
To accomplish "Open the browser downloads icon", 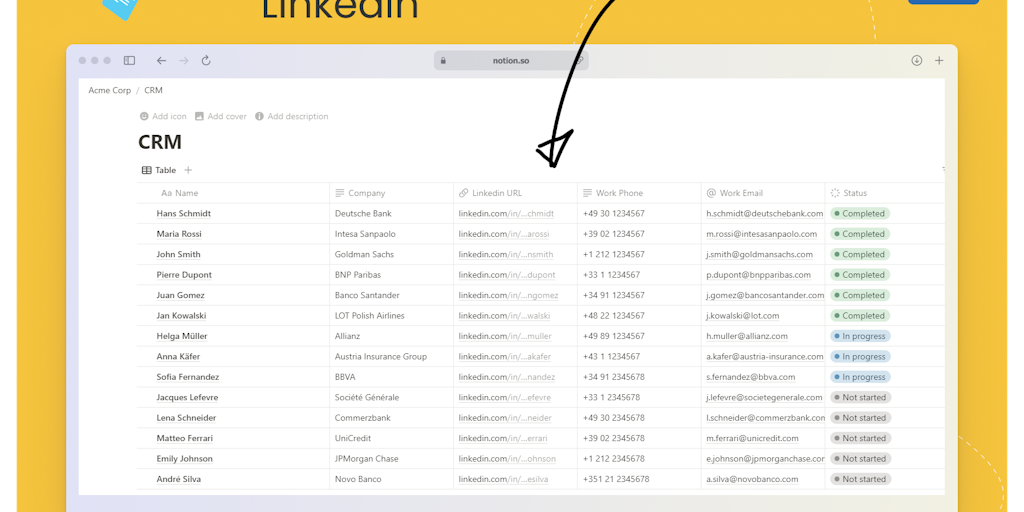I will pos(916,61).
